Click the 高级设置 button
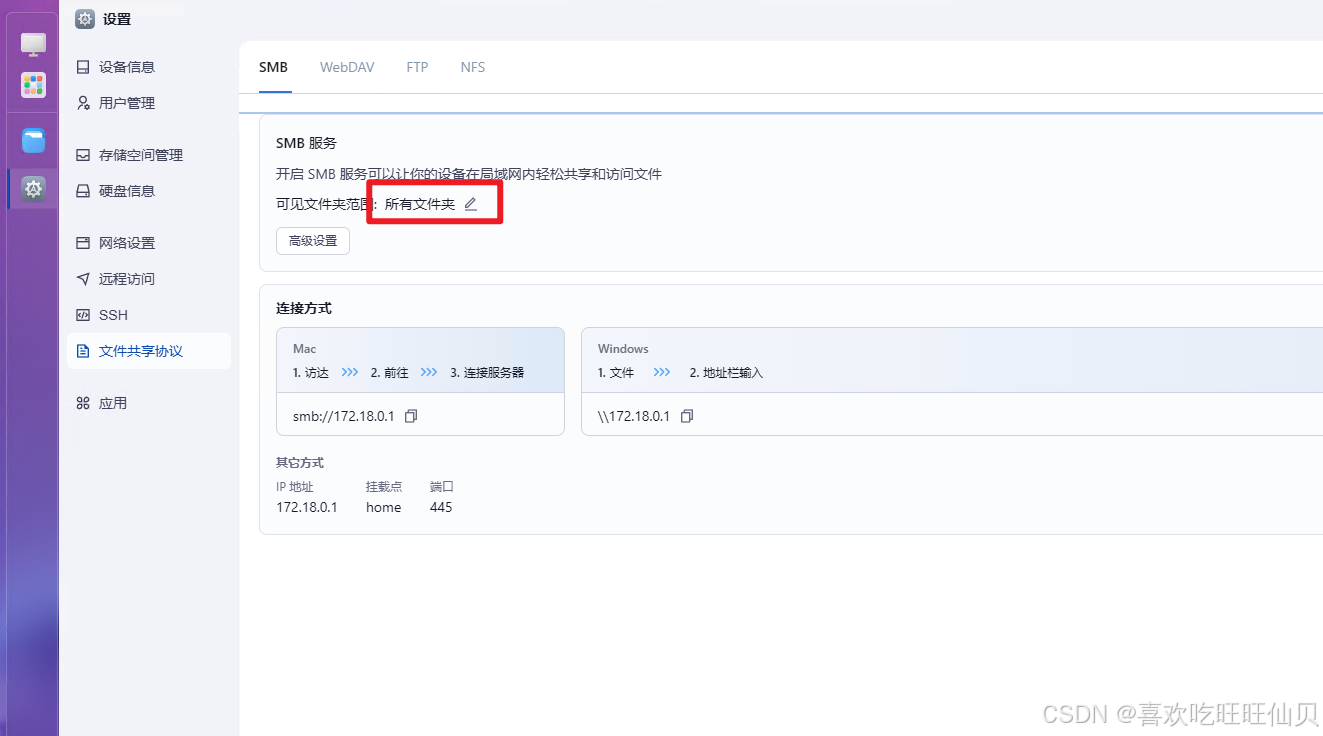The height and width of the screenshot is (736, 1323). tap(313, 241)
